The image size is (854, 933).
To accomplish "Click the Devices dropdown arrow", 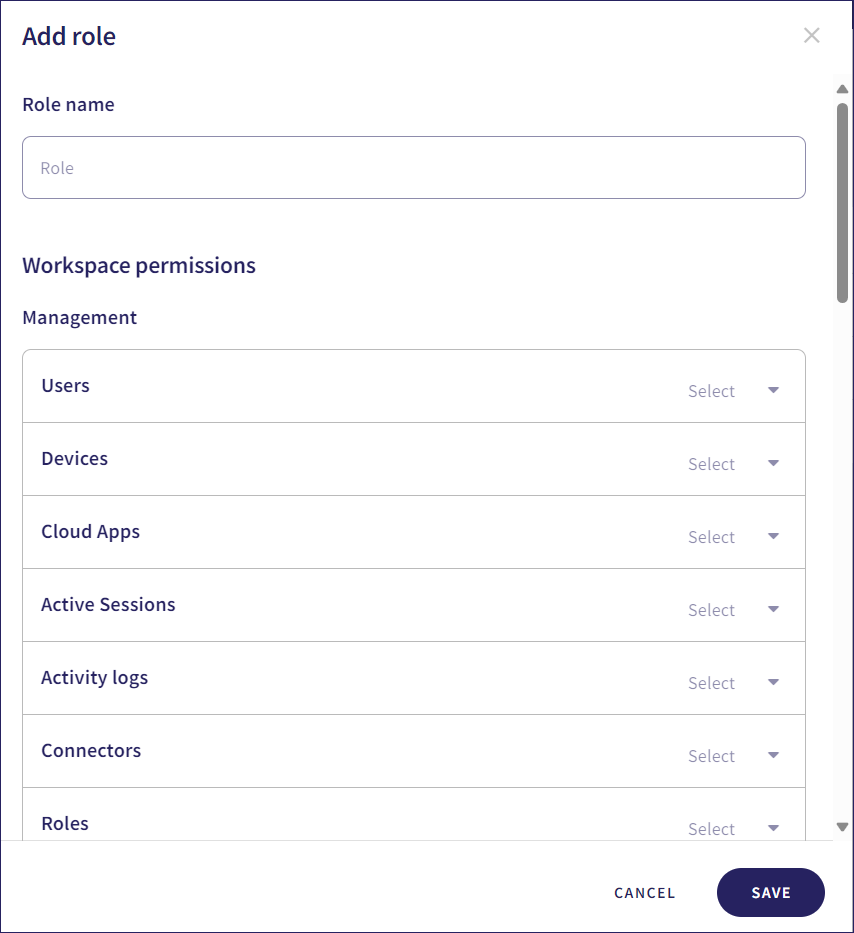I will pyautogui.click(x=773, y=463).
